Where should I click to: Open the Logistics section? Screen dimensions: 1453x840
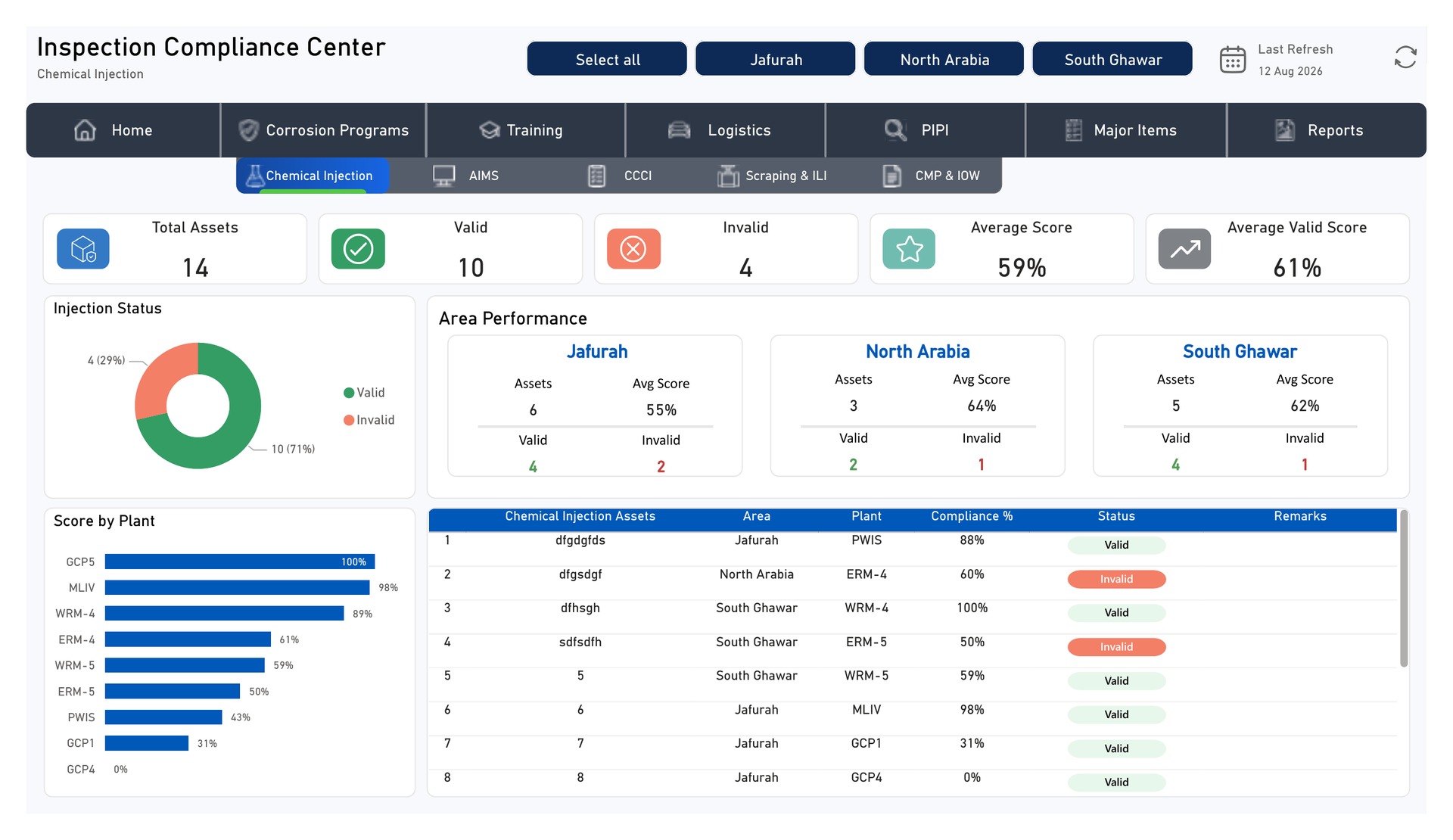pyautogui.click(x=726, y=130)
